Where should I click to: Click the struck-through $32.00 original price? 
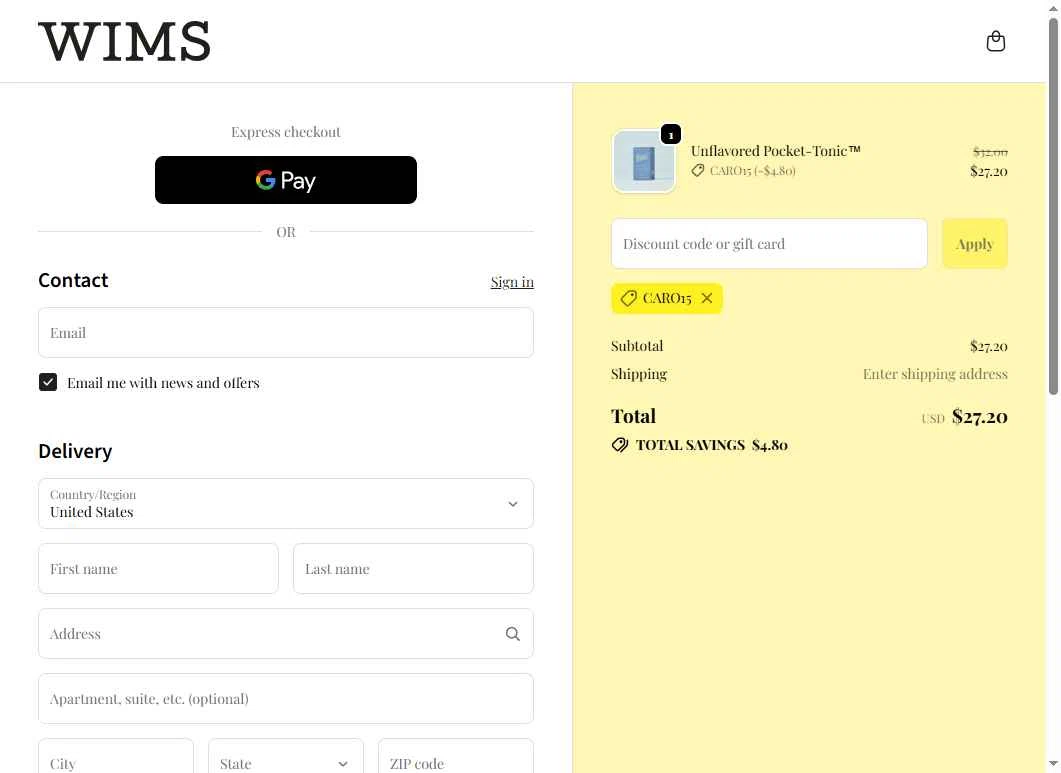[x=990, y=152]
